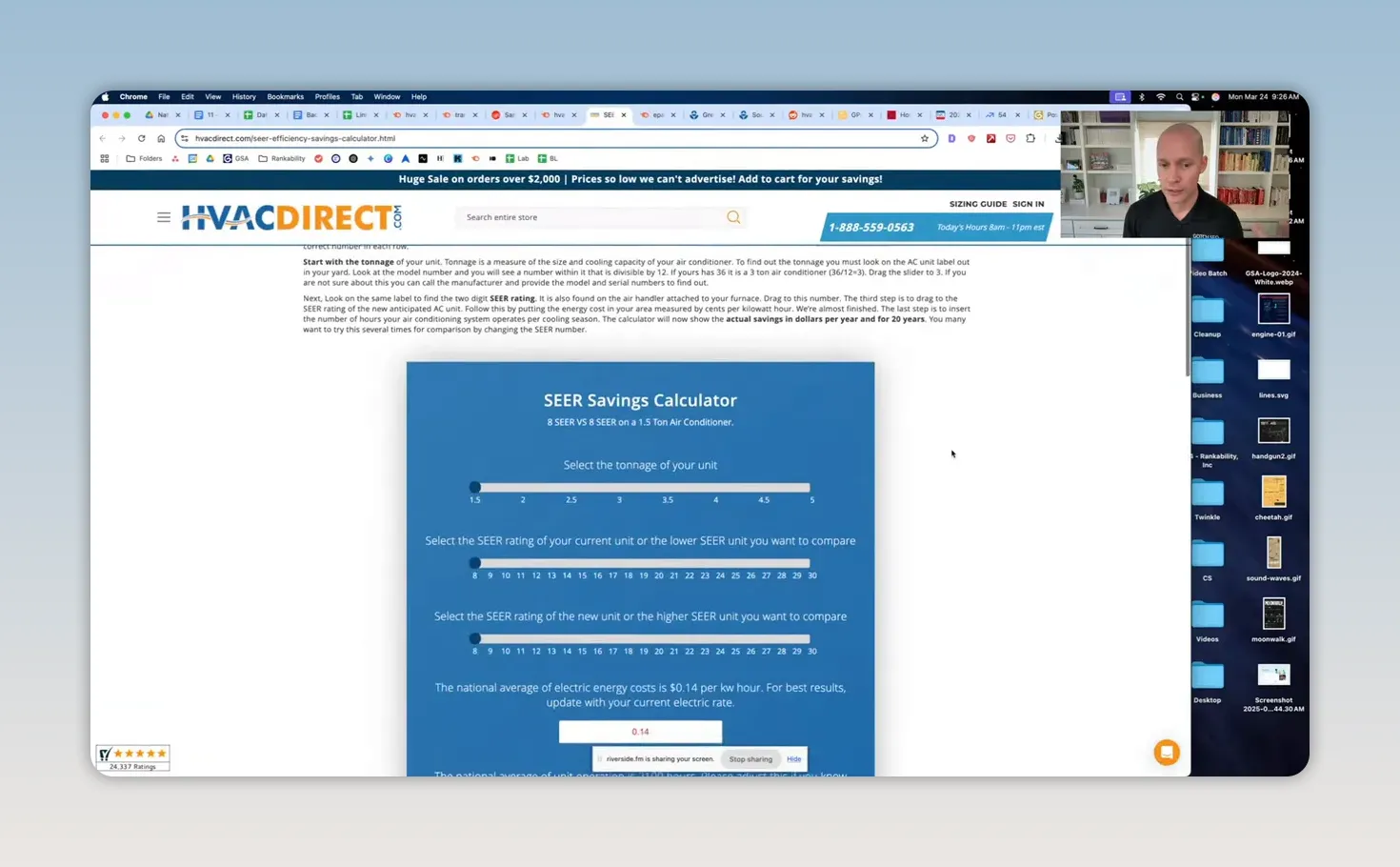Select the moonwalk.gif desktop file

coord(1273,615)
